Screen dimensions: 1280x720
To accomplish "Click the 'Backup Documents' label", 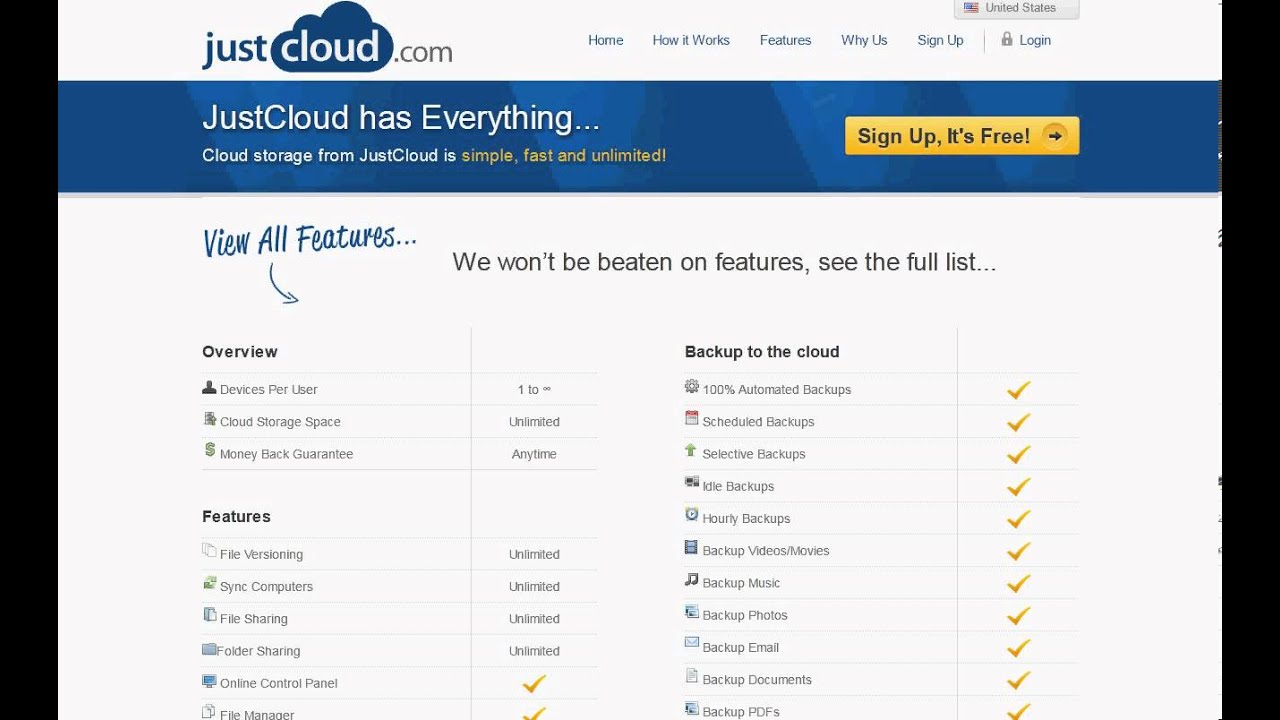I will pos(756,680).
